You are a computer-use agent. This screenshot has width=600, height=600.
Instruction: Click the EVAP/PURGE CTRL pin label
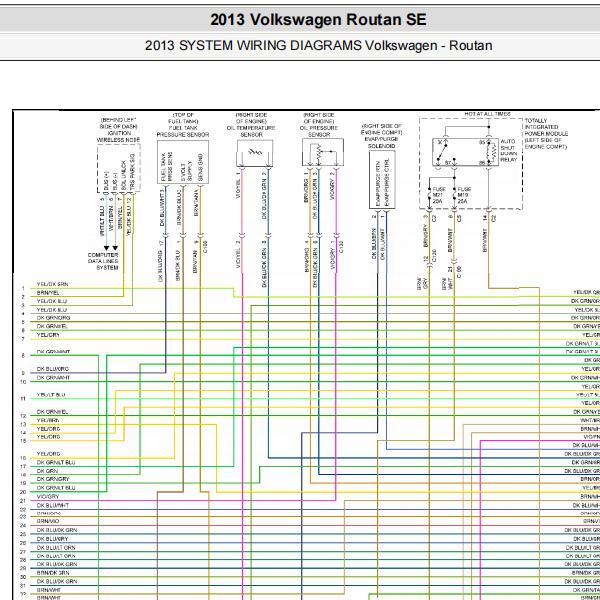387,183
